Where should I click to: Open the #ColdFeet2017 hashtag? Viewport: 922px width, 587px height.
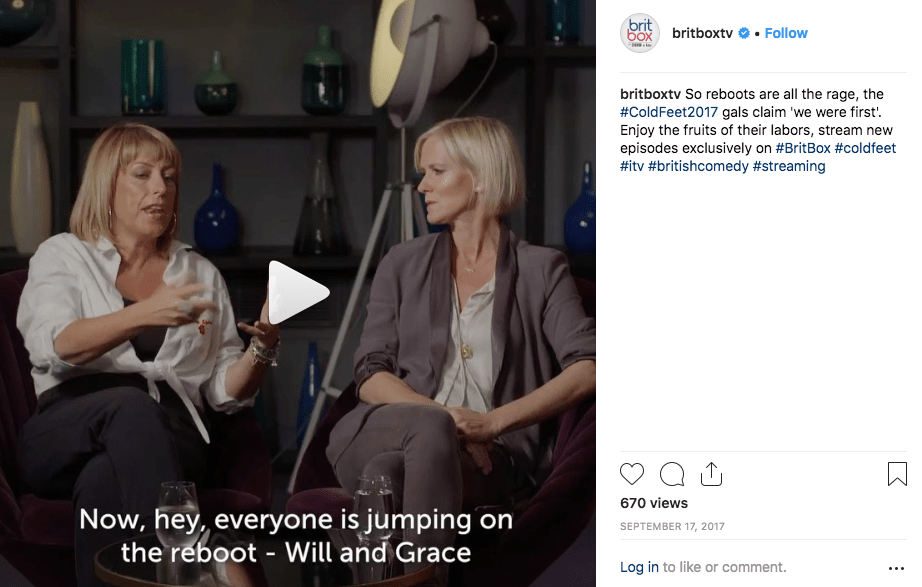click(669, 112)
